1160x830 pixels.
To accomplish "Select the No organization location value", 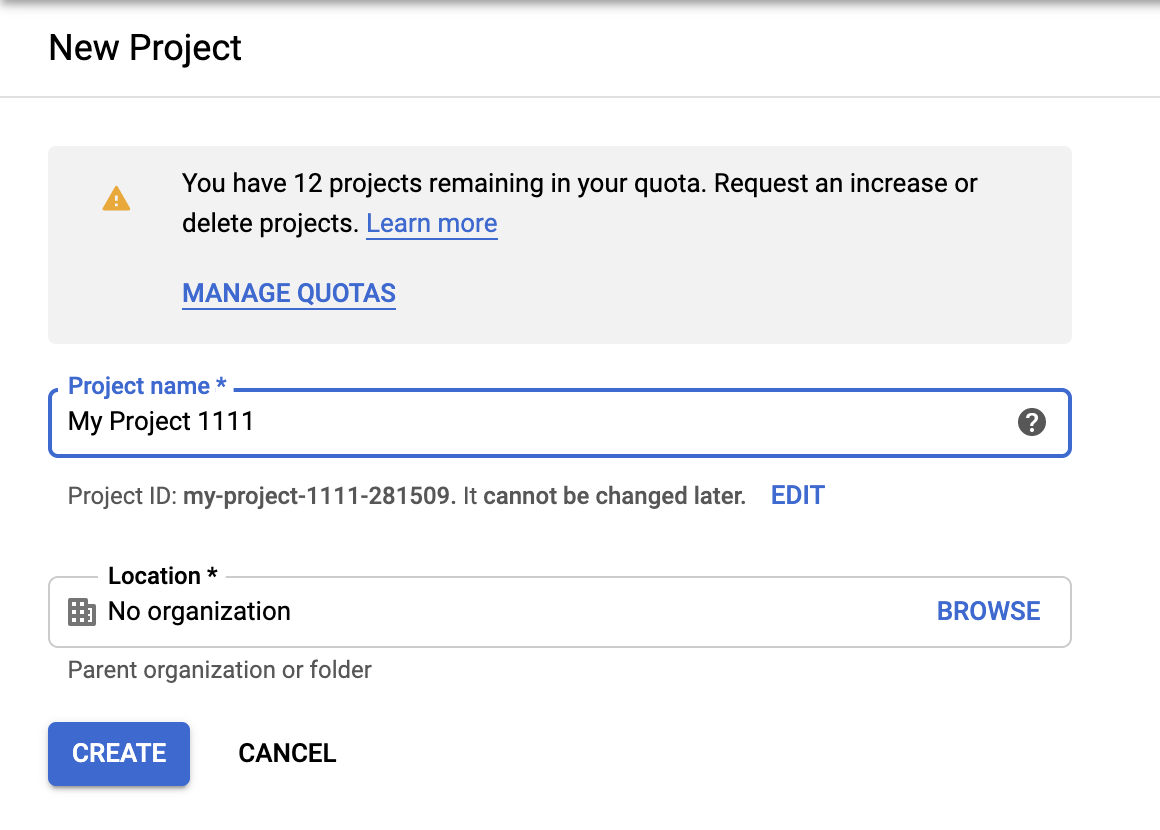I will coord(199,611).
